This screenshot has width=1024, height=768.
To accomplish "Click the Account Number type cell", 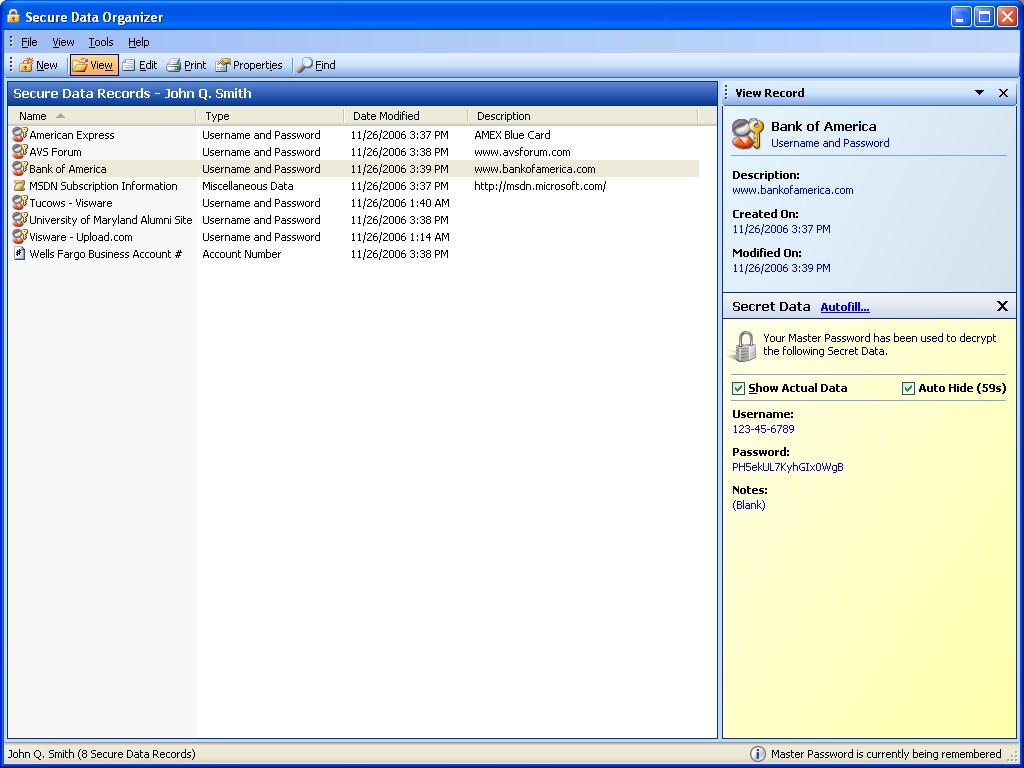I will coord(242,253).
